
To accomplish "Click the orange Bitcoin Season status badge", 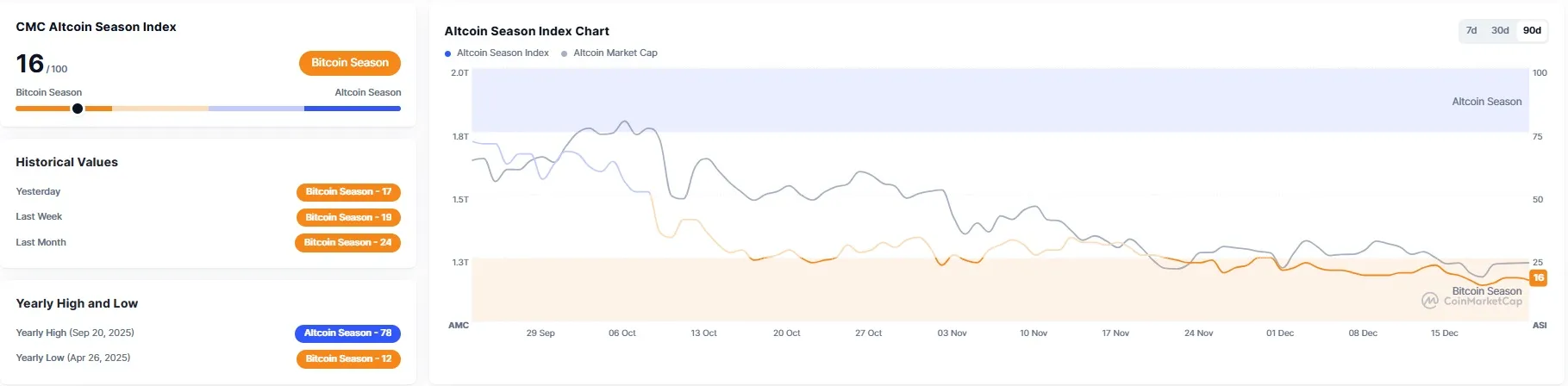I will 350,63.
